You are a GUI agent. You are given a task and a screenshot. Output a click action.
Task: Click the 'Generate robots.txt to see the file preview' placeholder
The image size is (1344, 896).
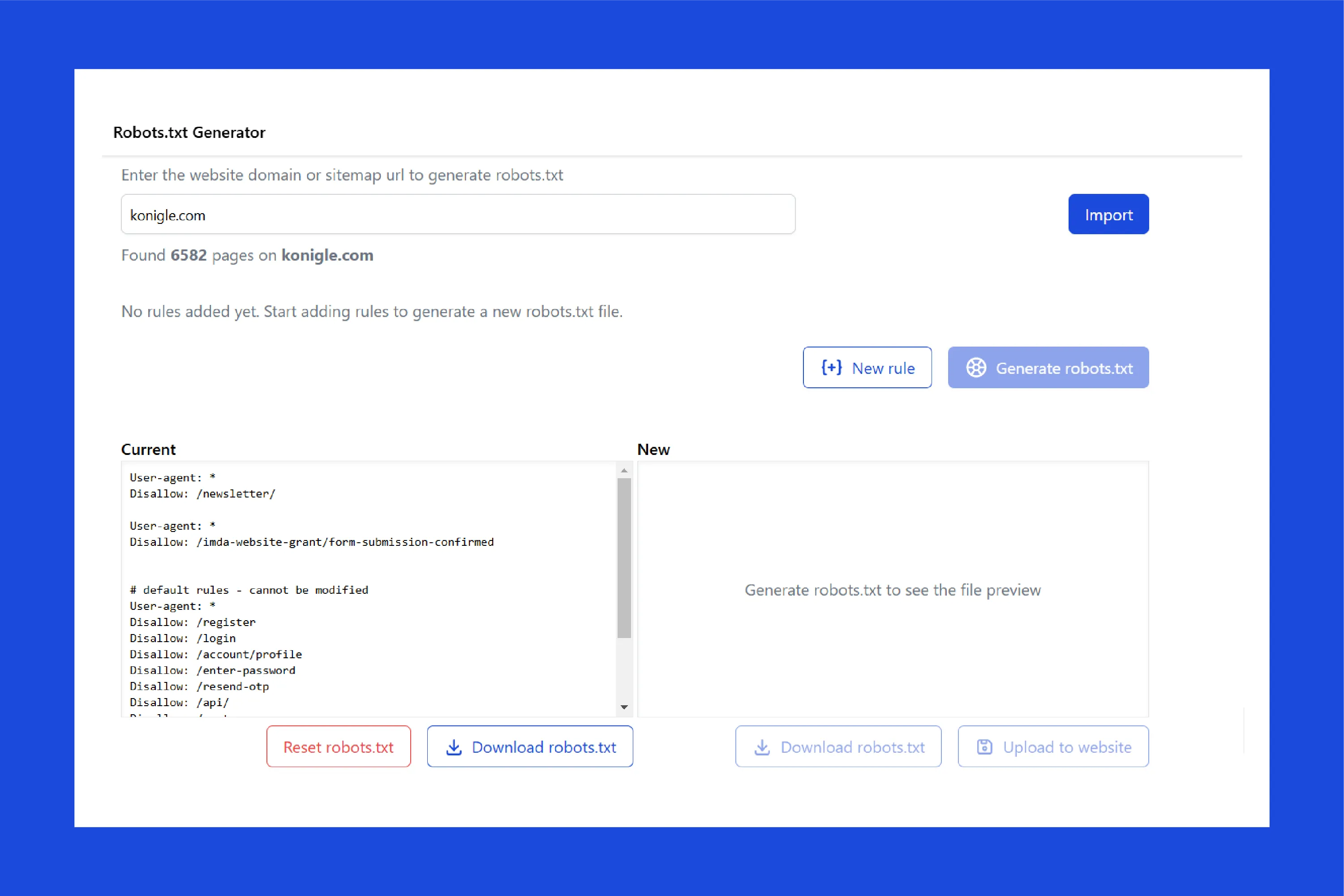click(x=893, y=590)
